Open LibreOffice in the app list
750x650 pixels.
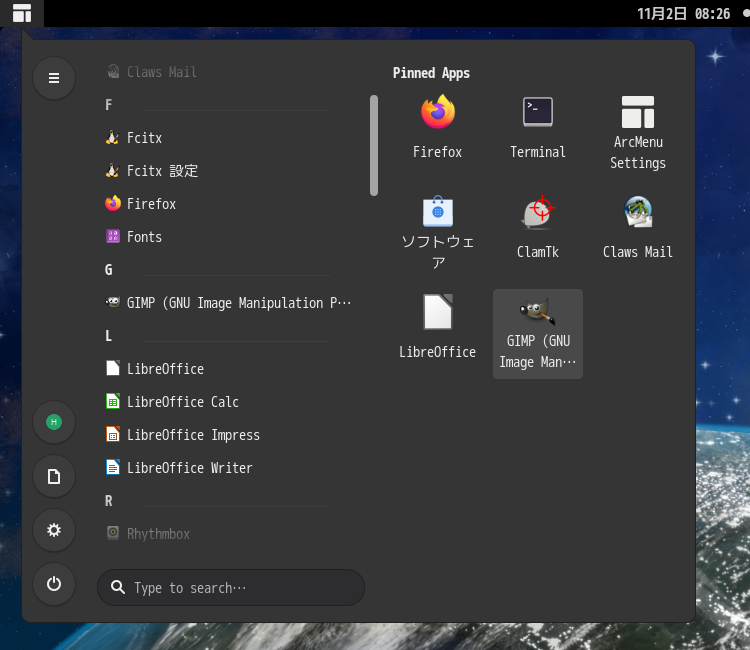point(230,369)
